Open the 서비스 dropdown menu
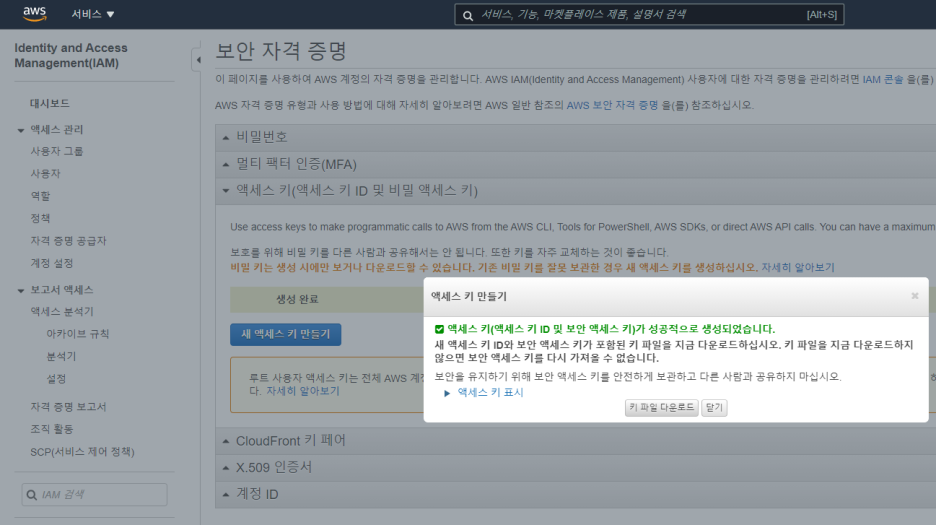 [x=93, y=14]
